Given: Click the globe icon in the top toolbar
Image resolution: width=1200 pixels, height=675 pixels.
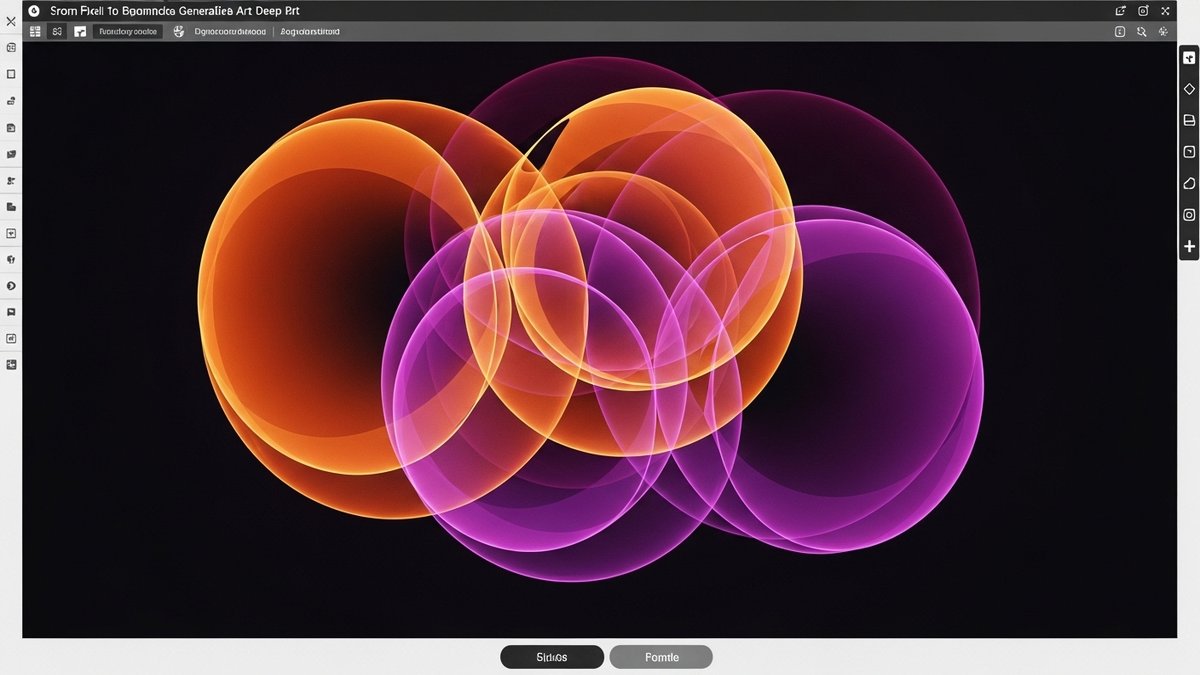Looking at the screenshot, I should [179, 31].
